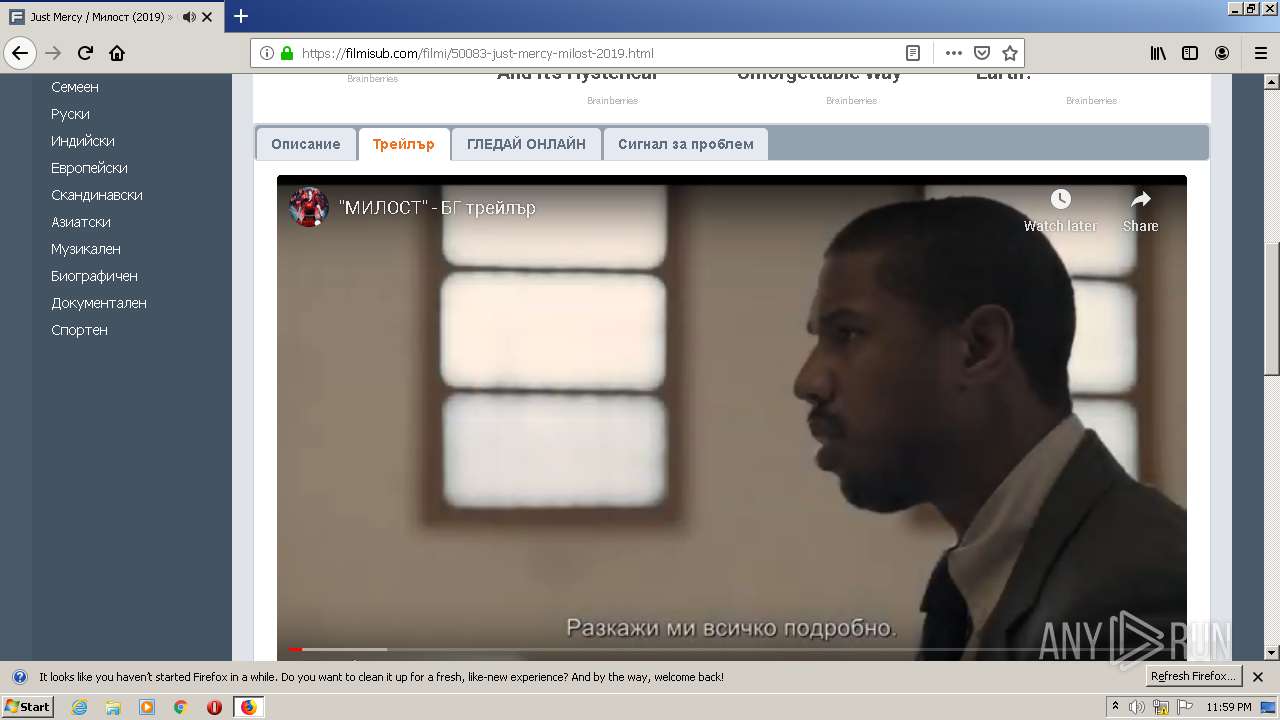Click the page vertical scrollbar thumb
The image size is (1280, 720).
(x=1272, y=310)
